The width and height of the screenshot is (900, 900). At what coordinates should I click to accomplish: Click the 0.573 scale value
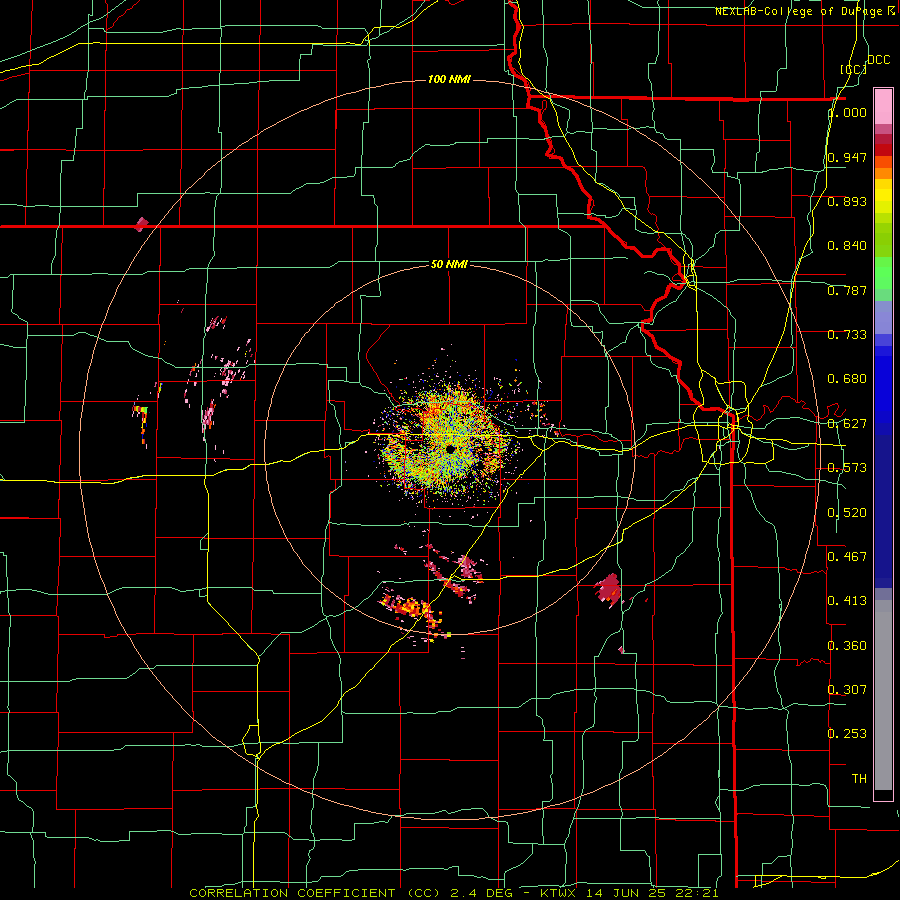(847, 468)
